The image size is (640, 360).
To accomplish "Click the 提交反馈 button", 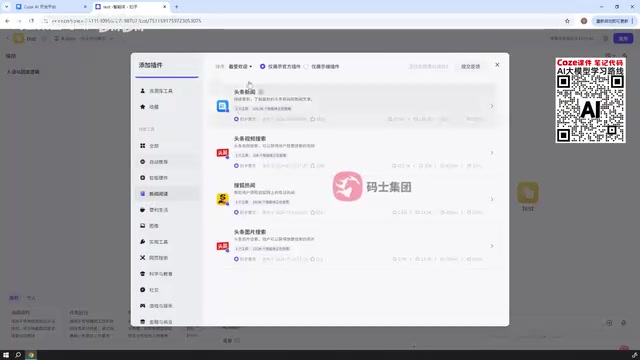I will 471,67.
